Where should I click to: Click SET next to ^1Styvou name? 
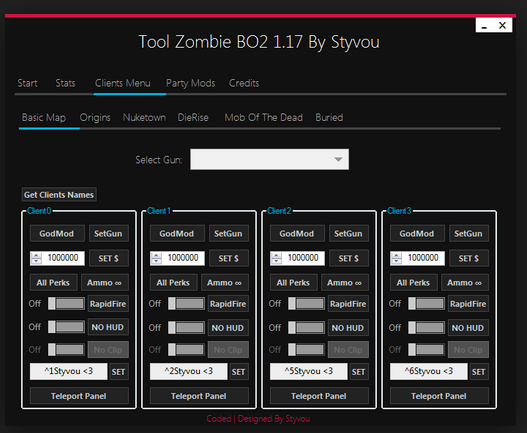point(119,372)
